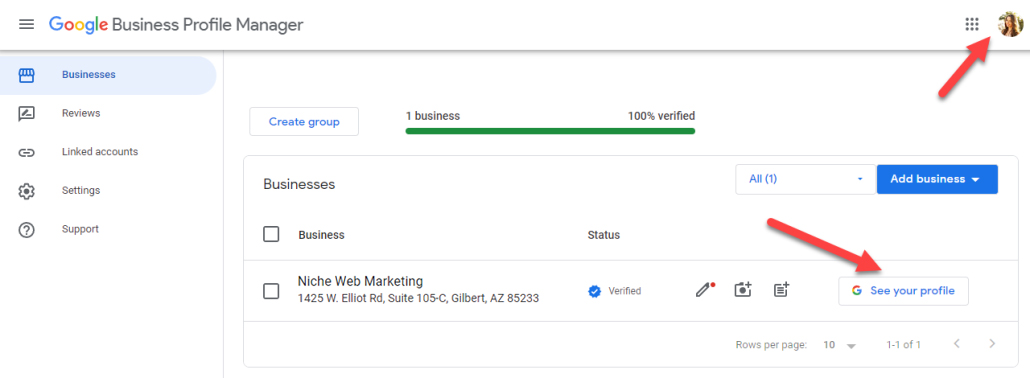Click the Create group button

[x=304, y=122]
